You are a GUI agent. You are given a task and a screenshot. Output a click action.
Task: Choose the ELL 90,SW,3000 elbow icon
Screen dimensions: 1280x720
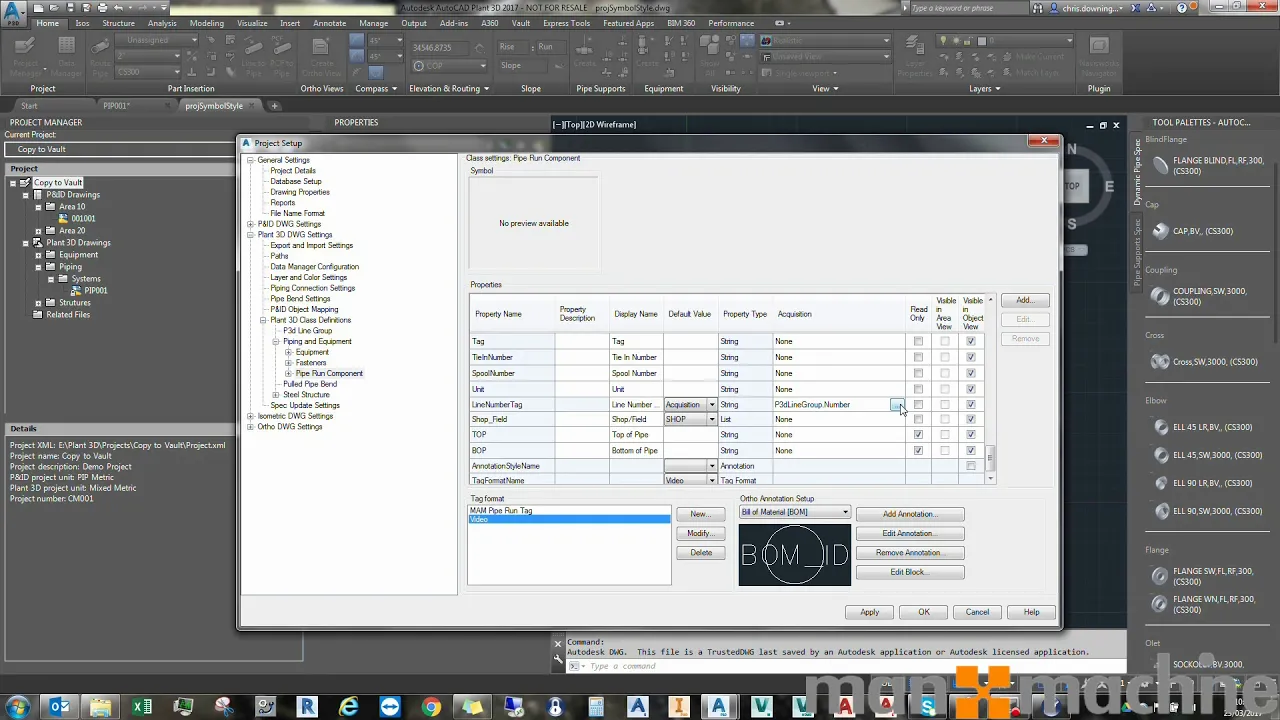pos(1161,511)
